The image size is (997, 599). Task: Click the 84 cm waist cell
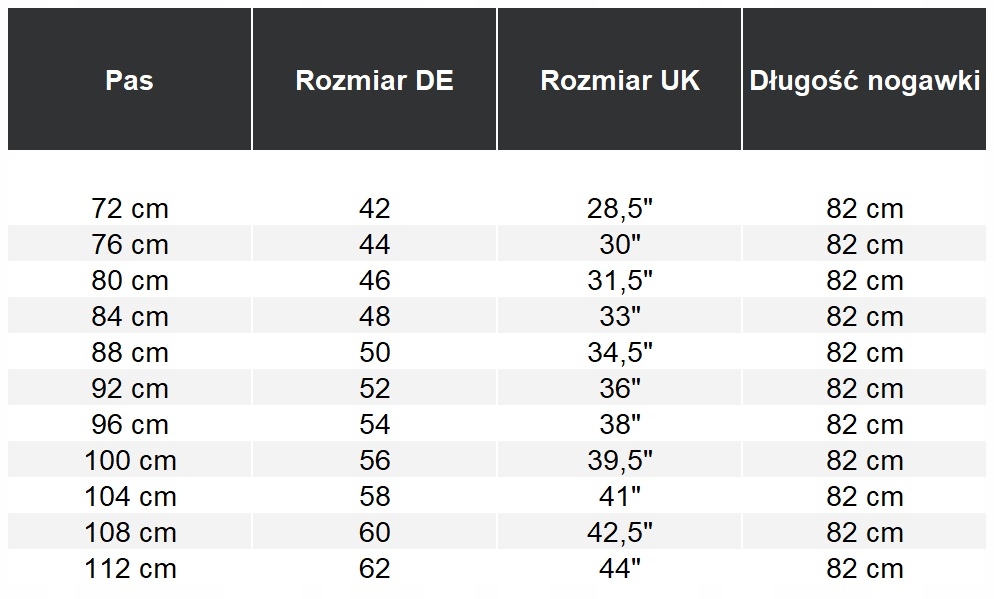tap(130, 317)
